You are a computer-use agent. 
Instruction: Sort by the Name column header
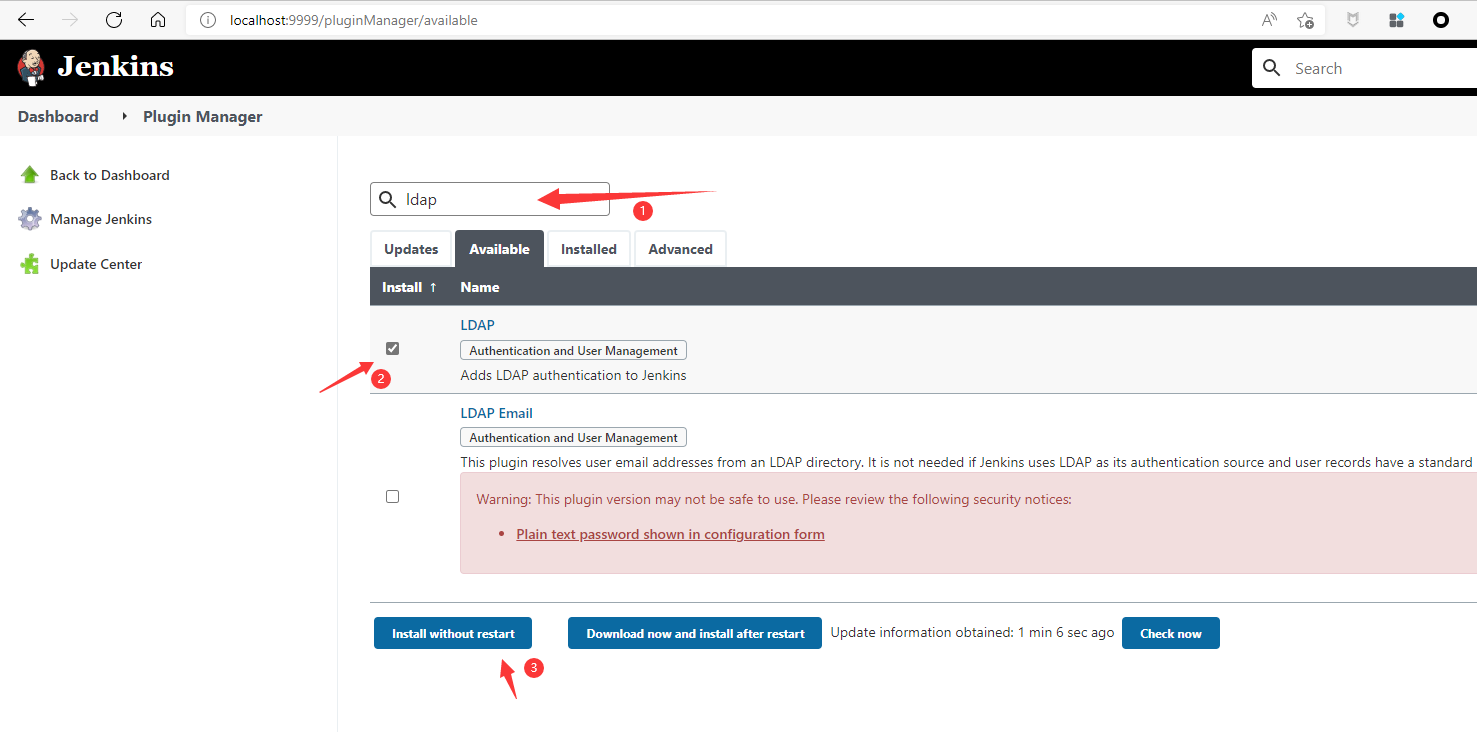[x=480, y=287]
